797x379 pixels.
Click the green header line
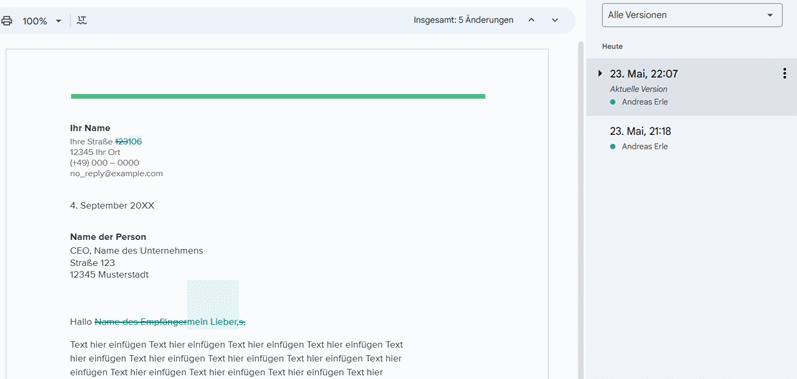[x=278, y=96]
